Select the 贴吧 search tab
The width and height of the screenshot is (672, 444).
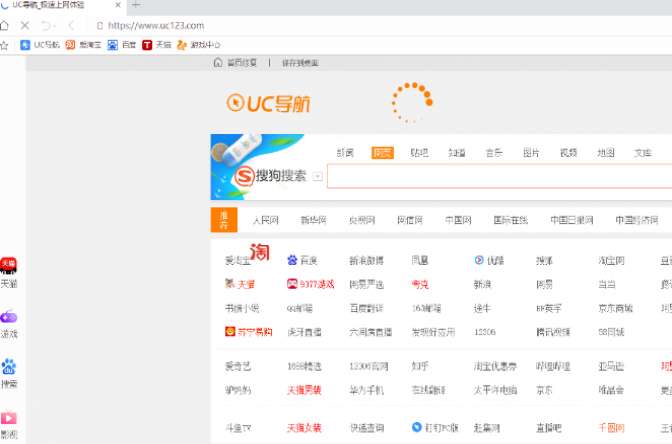coord(419,153)
